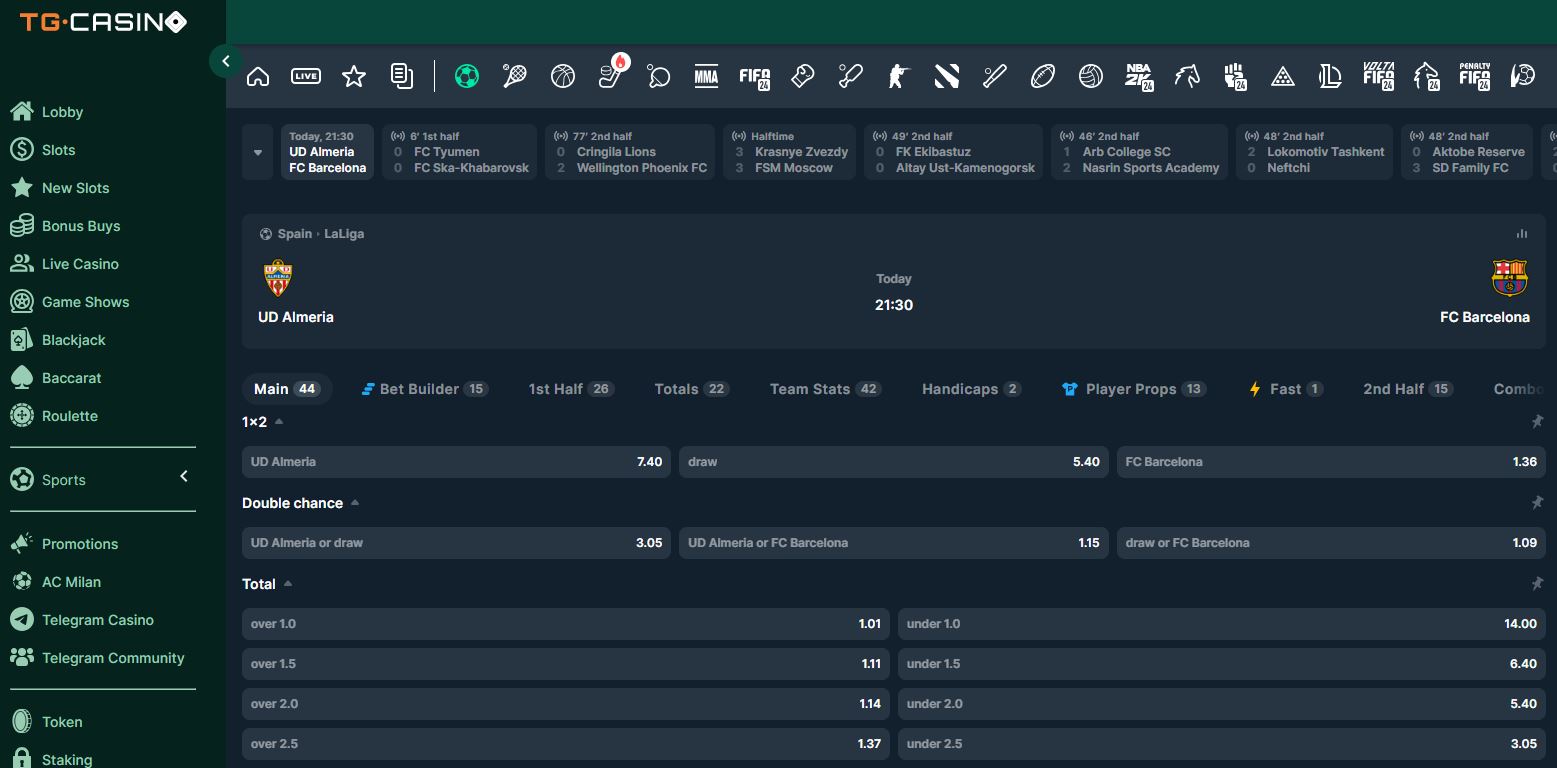Pin the Double chance market
Screen dimensions: 1557x768
pos(1537,503)
